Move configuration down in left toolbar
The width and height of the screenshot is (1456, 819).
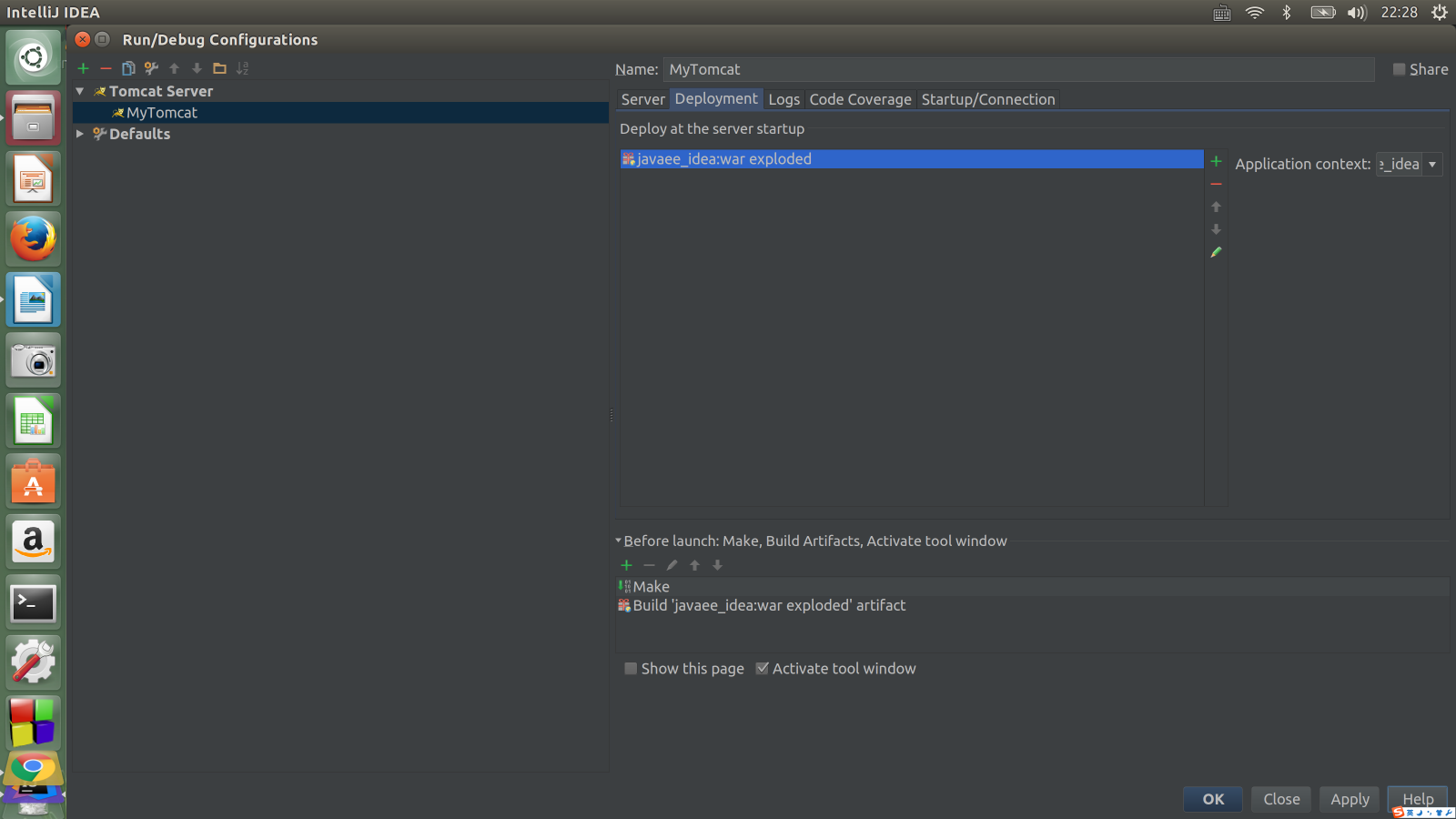click(197, 68)
